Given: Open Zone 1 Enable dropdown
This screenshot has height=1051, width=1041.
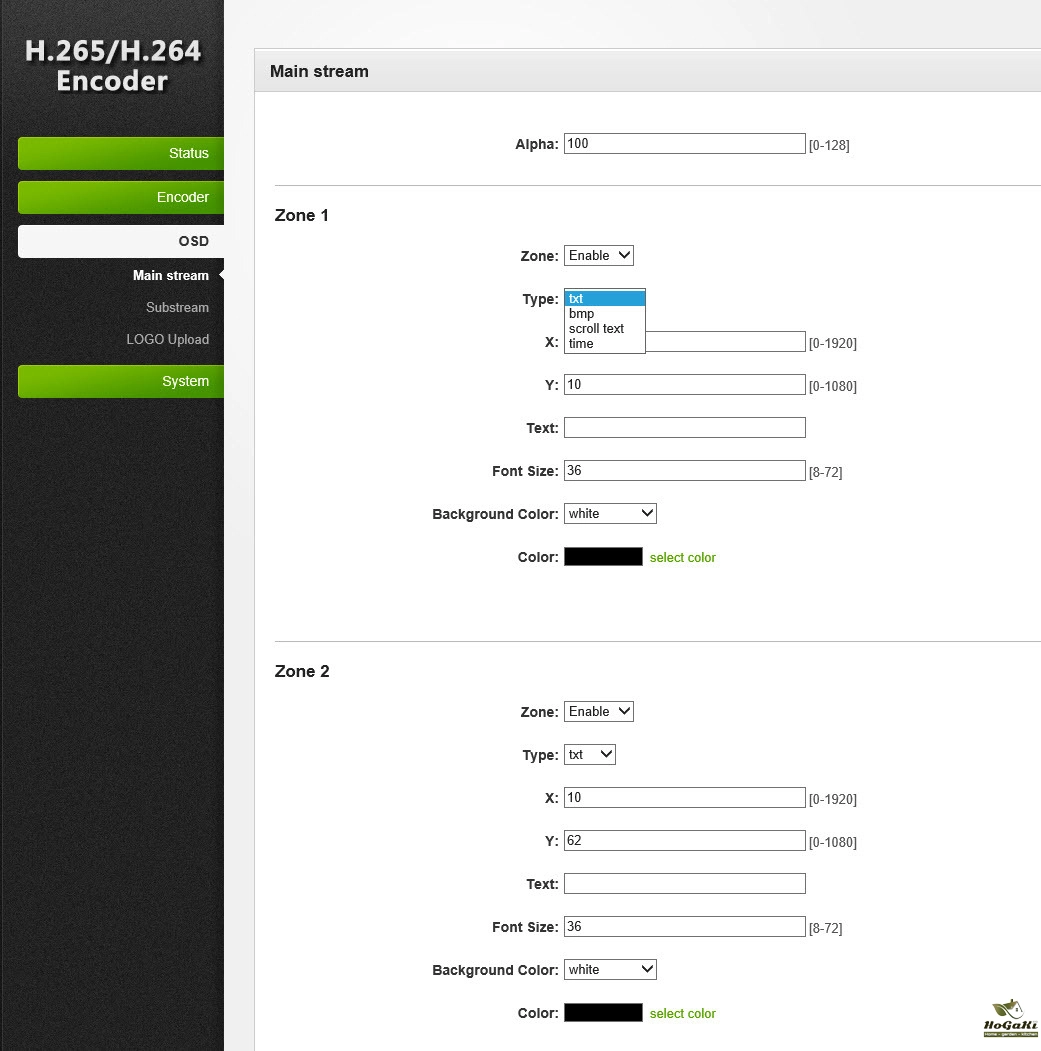Looking at the screenshot, I should point(598,255).
